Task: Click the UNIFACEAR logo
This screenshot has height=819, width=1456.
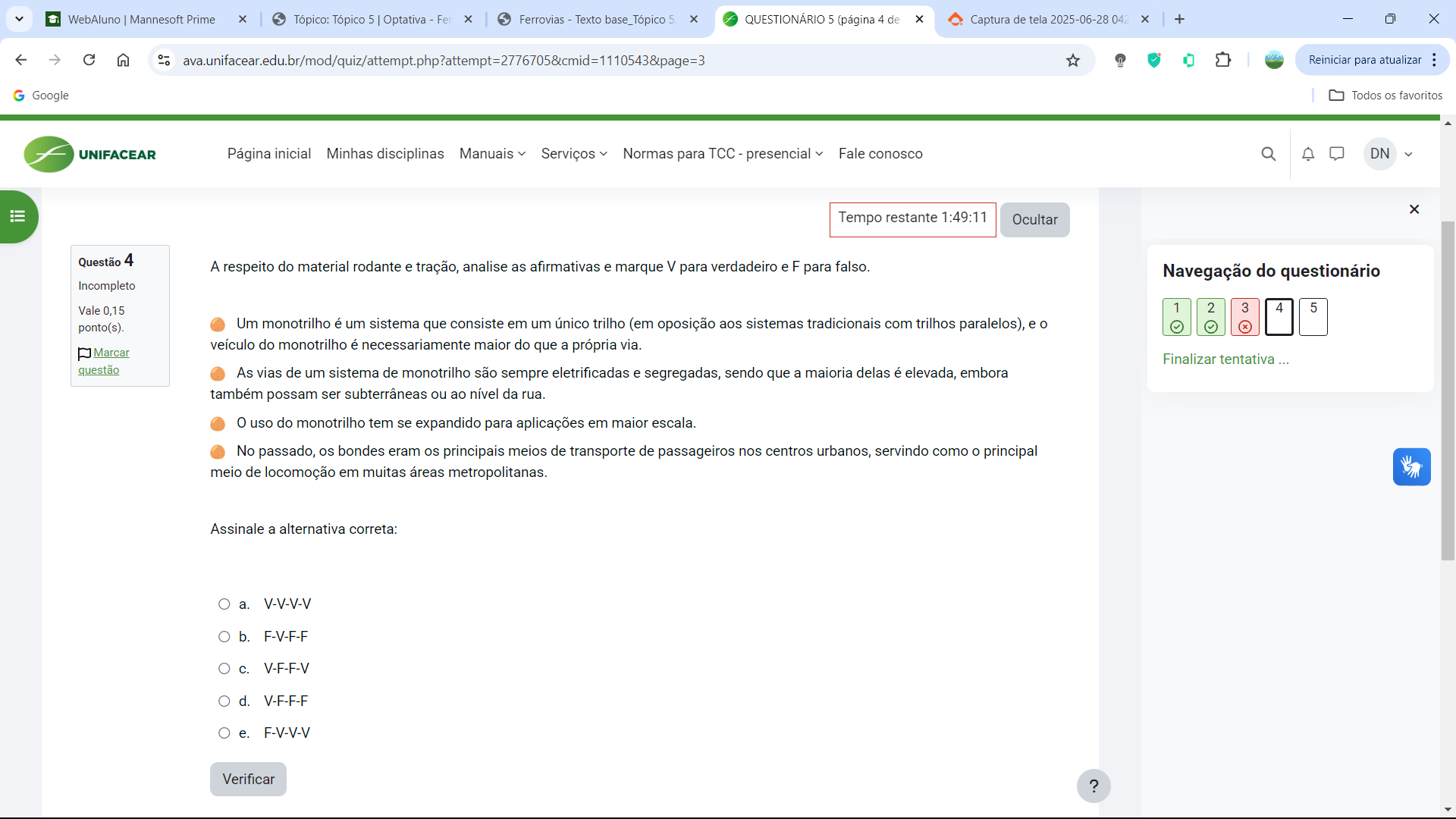Action: click(90, 154)
